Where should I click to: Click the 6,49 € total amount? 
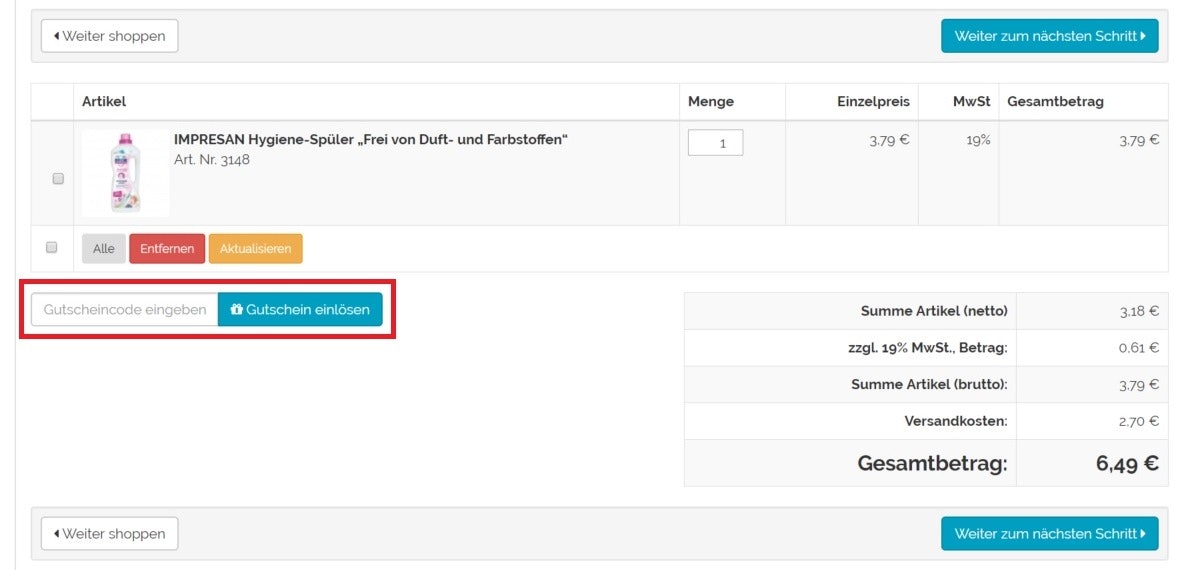(x=1126, y=464)
